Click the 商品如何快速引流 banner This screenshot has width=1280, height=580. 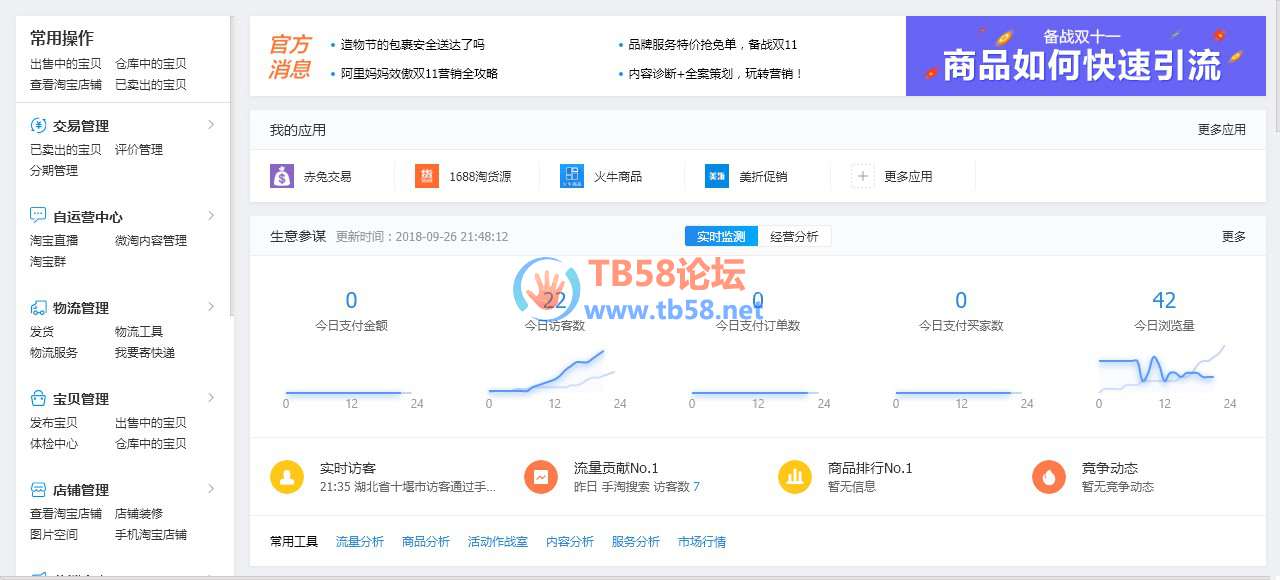1086,56
